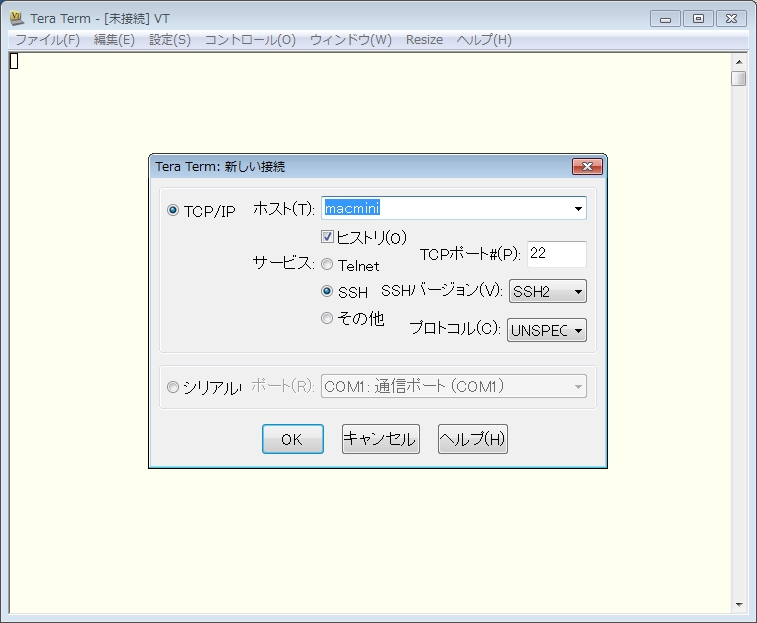The width and height of the screenshot is (757, 623).
Task: Select the シリアル (Serial) connection option
Action: [173, 388]
